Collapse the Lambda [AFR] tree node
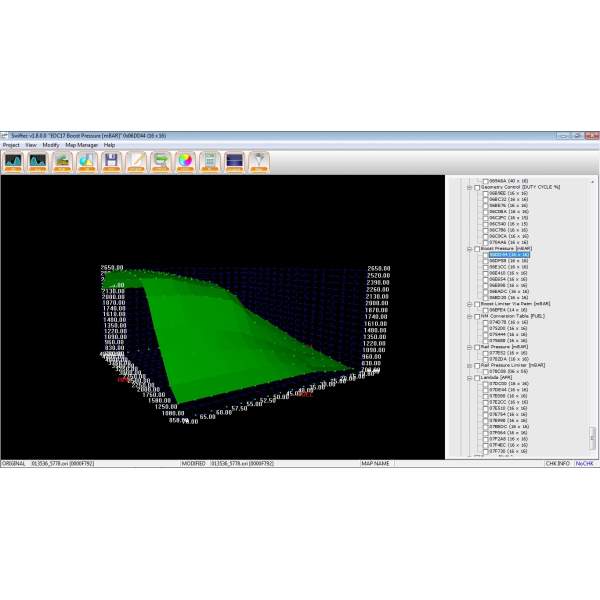The height and width of the screenshot is (600, 600). click(x=470, y=378)
